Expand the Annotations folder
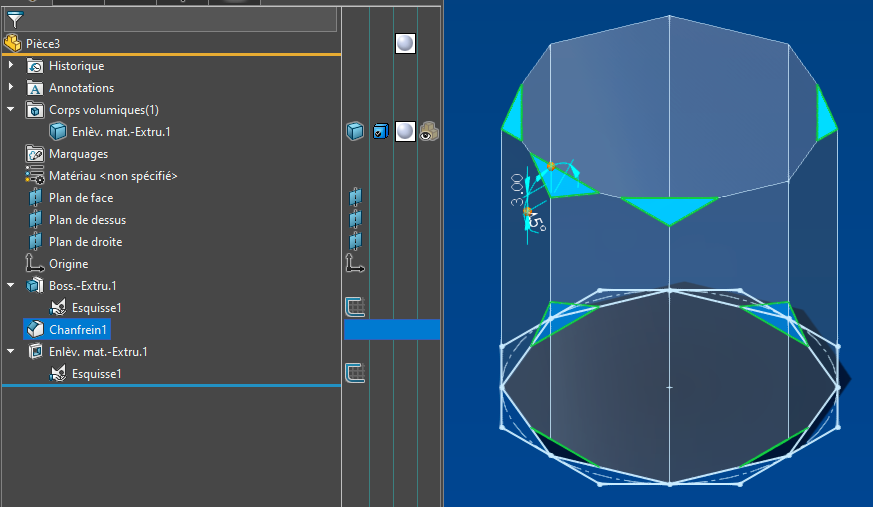873x507 pixels. [11, 87]
